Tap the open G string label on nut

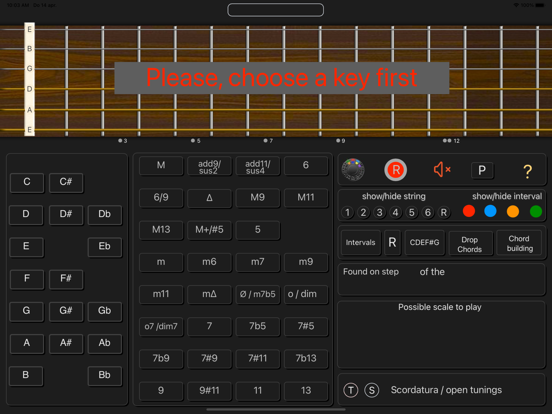(30, 68)
